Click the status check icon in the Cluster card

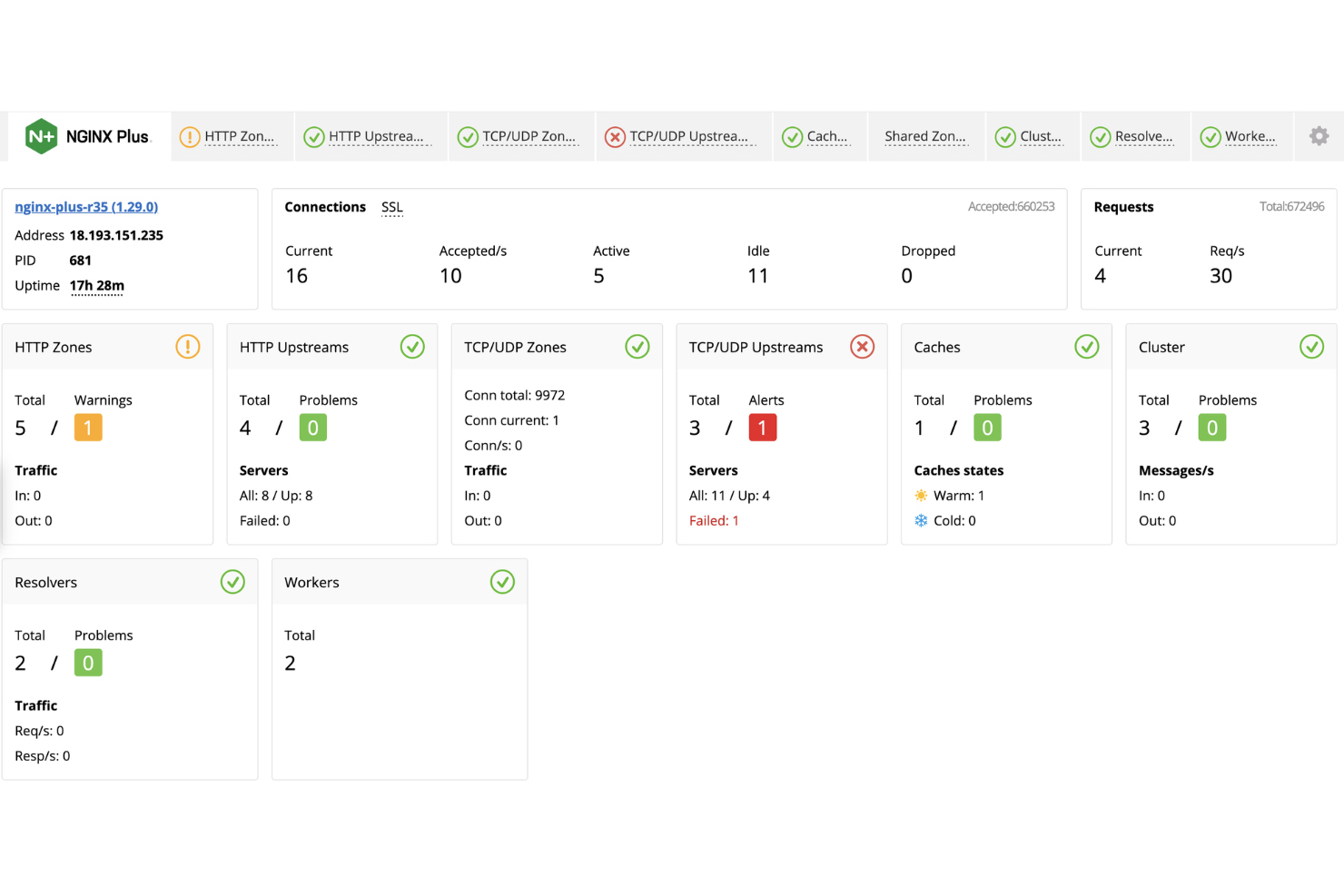point(1311,347)
